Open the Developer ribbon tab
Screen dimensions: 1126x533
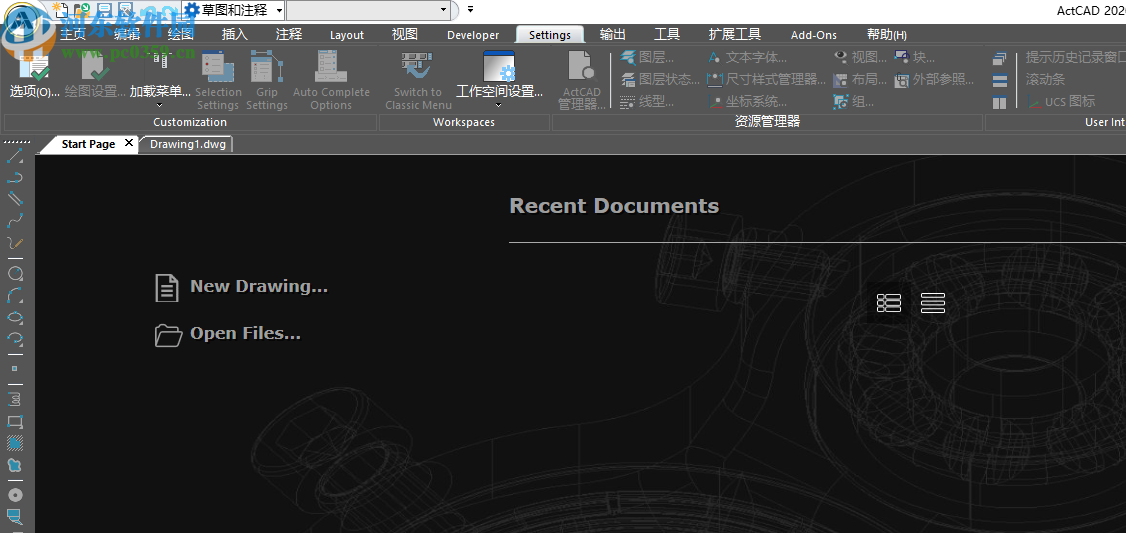tap(473, 35)
